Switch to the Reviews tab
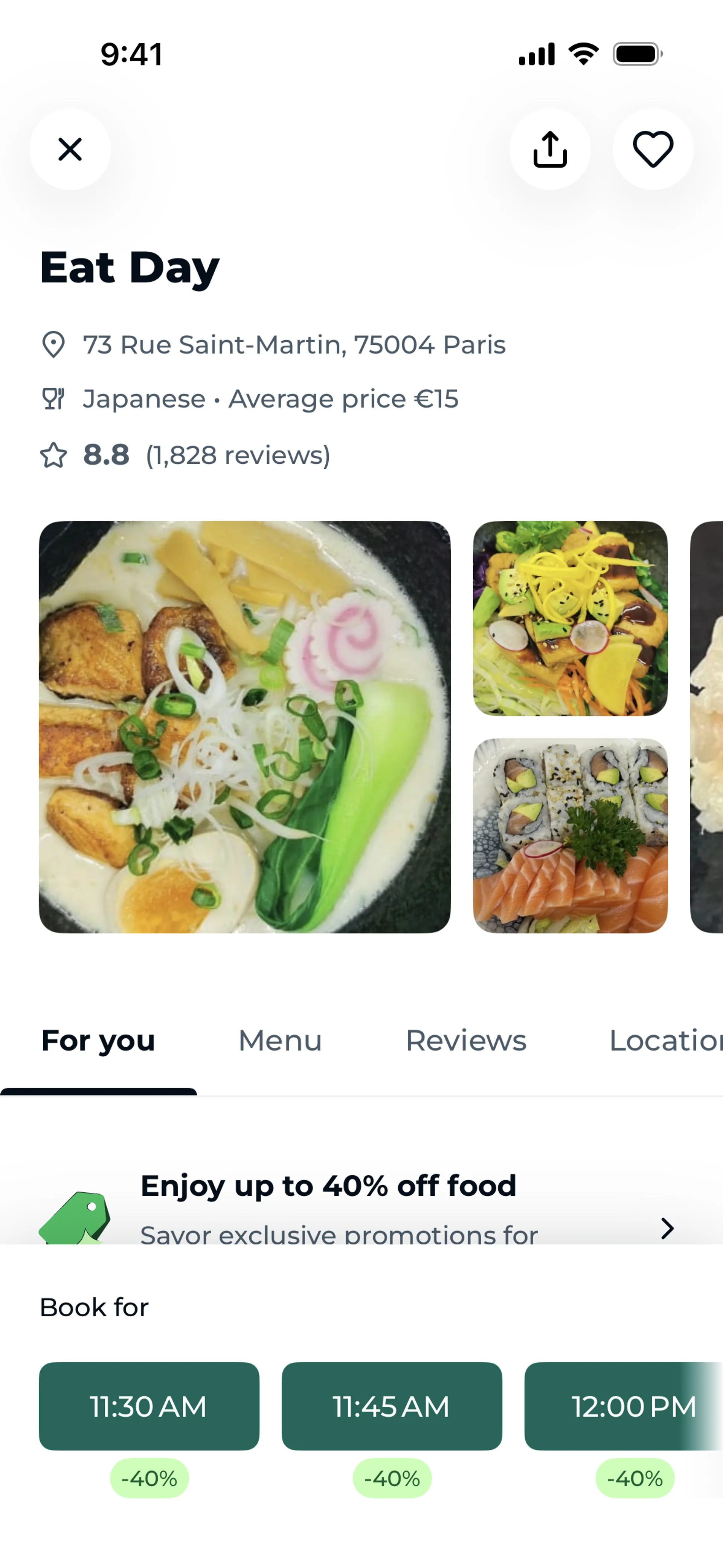This screenshot has height=1568, width=723. pos(465,1041)
